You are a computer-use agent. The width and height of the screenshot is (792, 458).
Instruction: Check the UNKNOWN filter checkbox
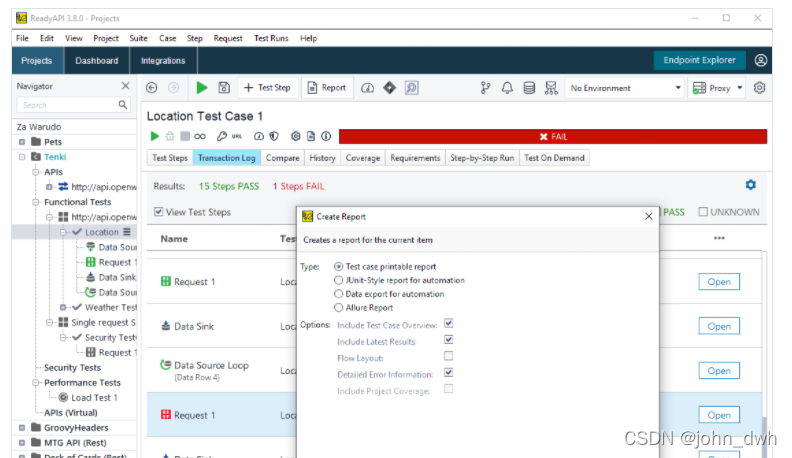click(x=703, y=212)
